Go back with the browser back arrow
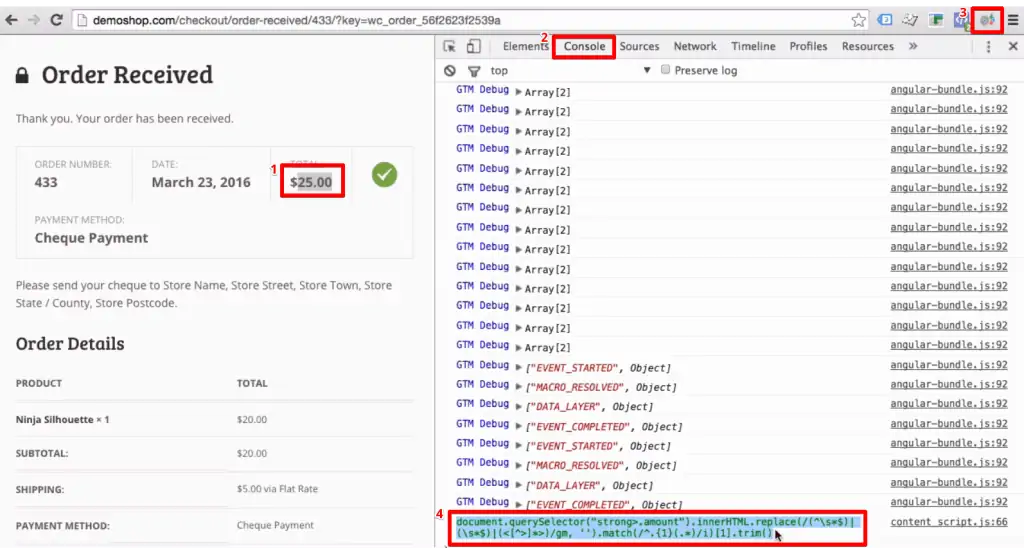Viewport: 1024px width, 549px height. click(11, 20)
